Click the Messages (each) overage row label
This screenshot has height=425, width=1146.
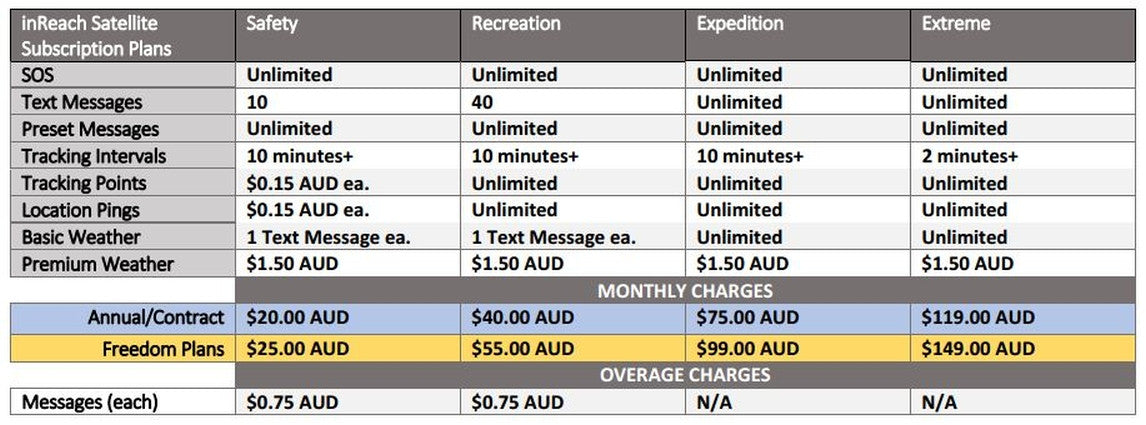click(91, 402)
